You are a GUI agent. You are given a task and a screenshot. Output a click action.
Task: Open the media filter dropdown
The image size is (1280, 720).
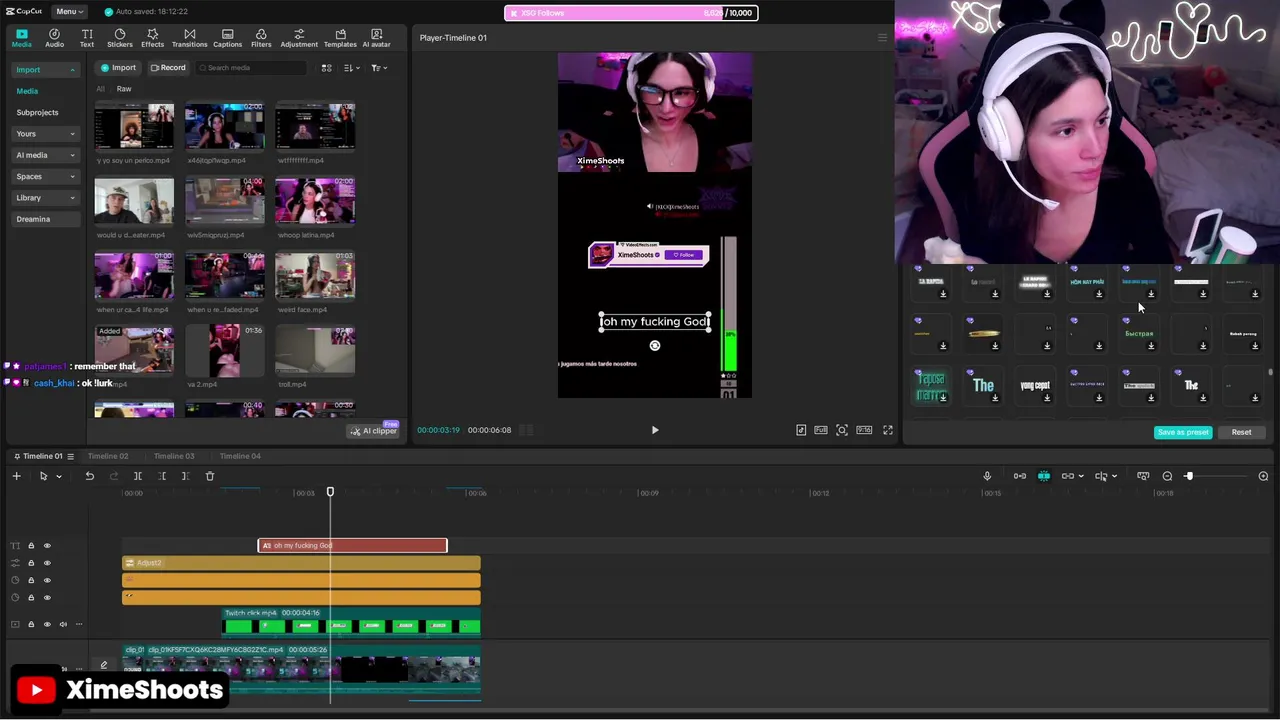pyautogui.click(x=379, y=68)
